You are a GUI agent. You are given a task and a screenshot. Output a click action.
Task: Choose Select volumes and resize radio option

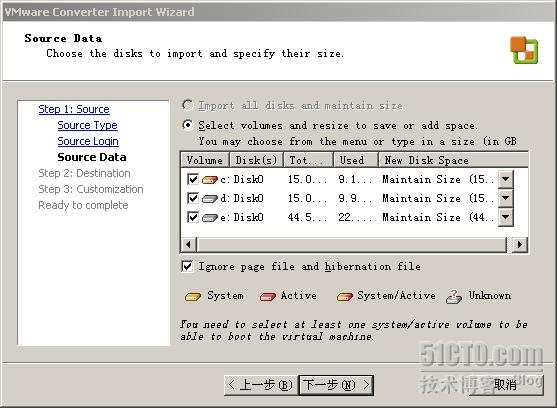tap(187, 125)
